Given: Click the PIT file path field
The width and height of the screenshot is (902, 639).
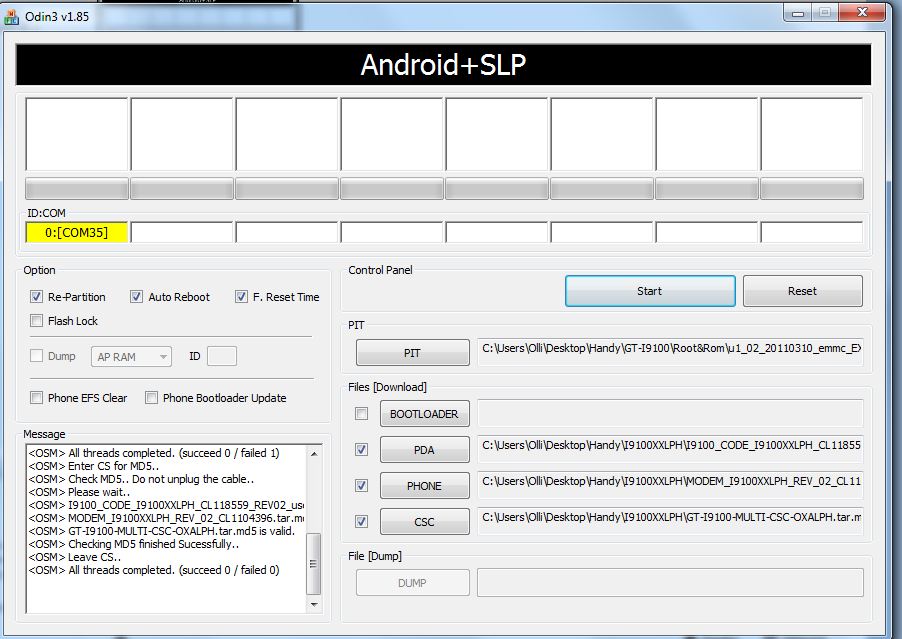Looking at the screenshot, I should [670, 351].
